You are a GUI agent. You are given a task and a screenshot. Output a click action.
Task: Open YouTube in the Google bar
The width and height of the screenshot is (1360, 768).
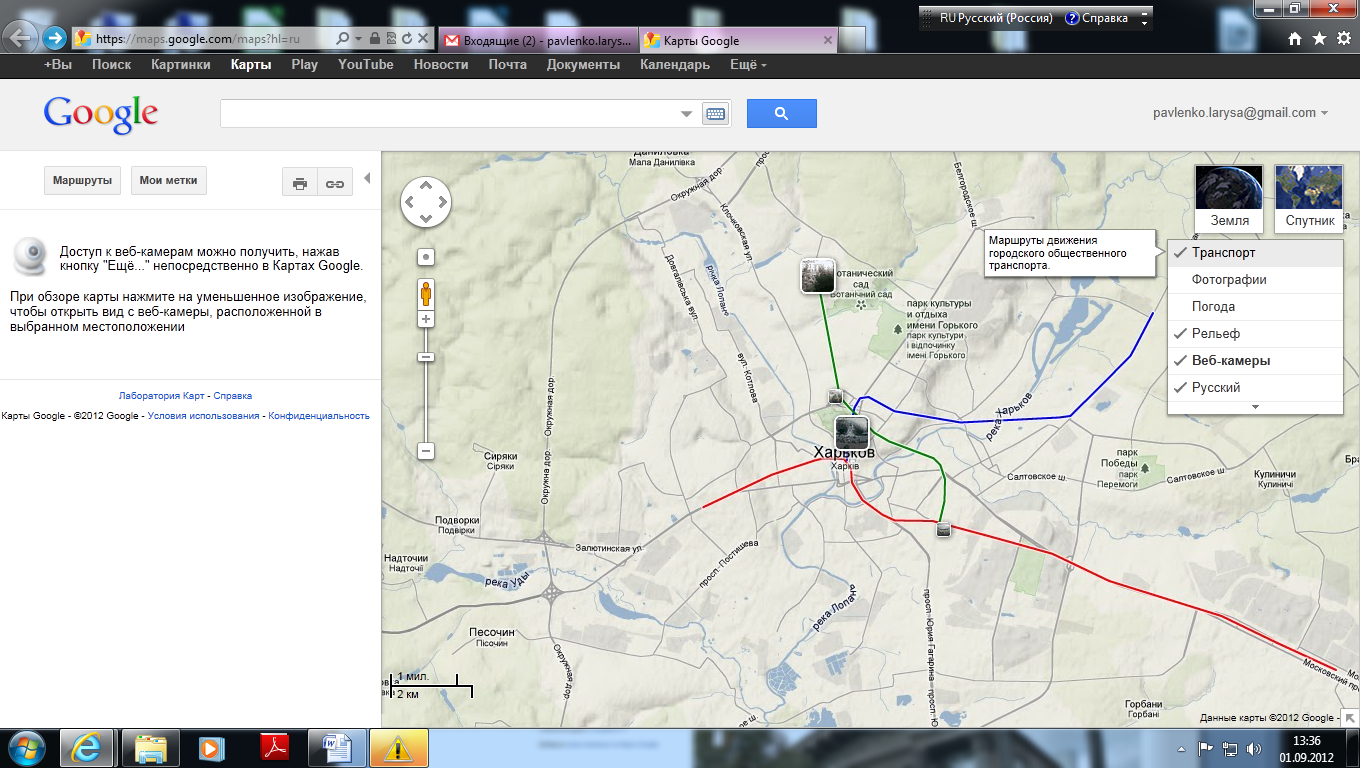(366, 64)
